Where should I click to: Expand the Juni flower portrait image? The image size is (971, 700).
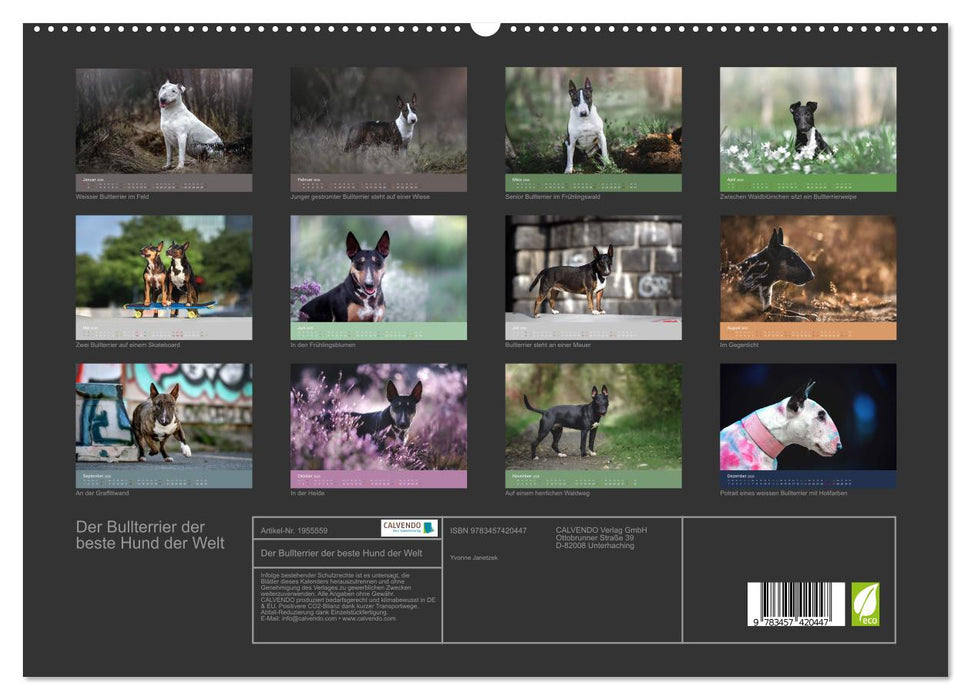pyautogui.click(x=376, y=270)
